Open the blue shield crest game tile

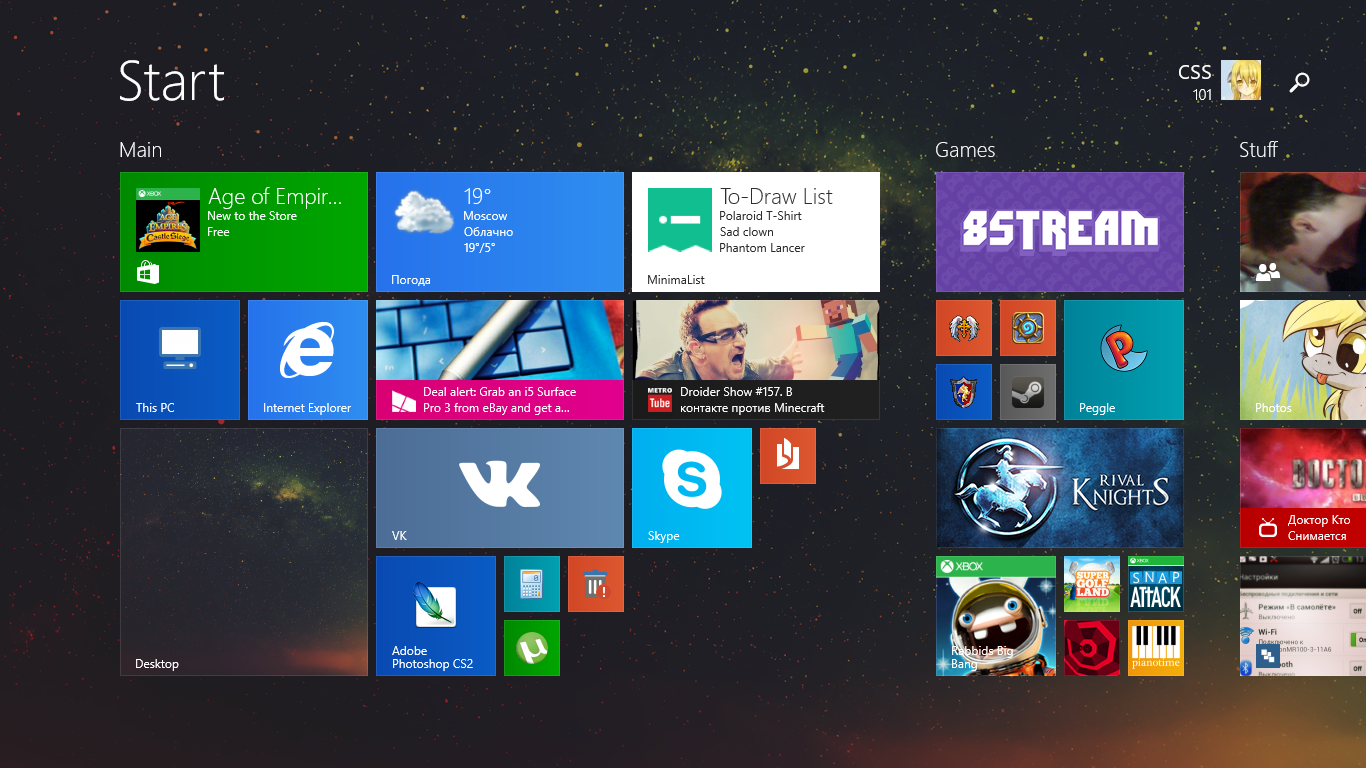(964, 392)
